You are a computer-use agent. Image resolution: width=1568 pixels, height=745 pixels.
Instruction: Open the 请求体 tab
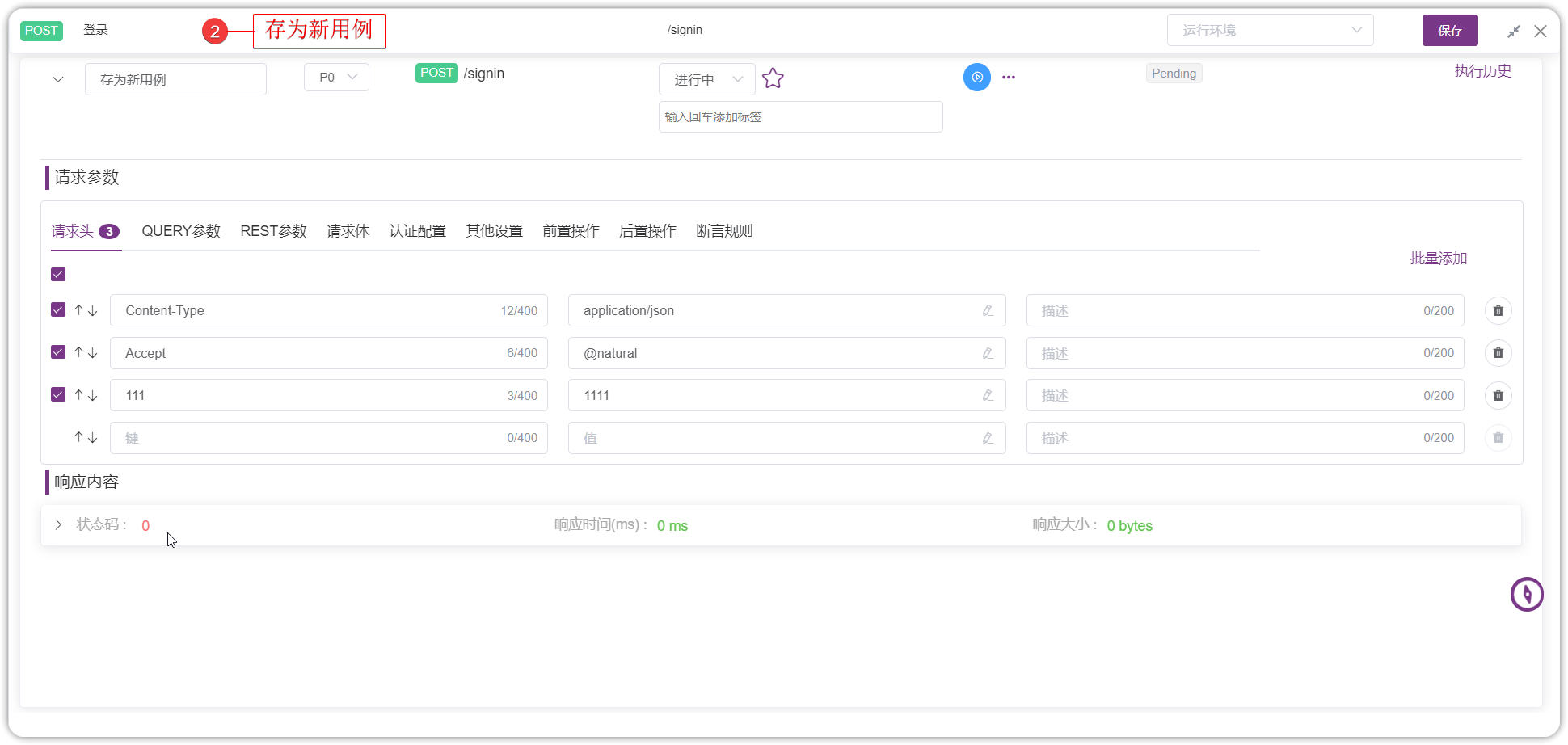click(x=348, y=231)
